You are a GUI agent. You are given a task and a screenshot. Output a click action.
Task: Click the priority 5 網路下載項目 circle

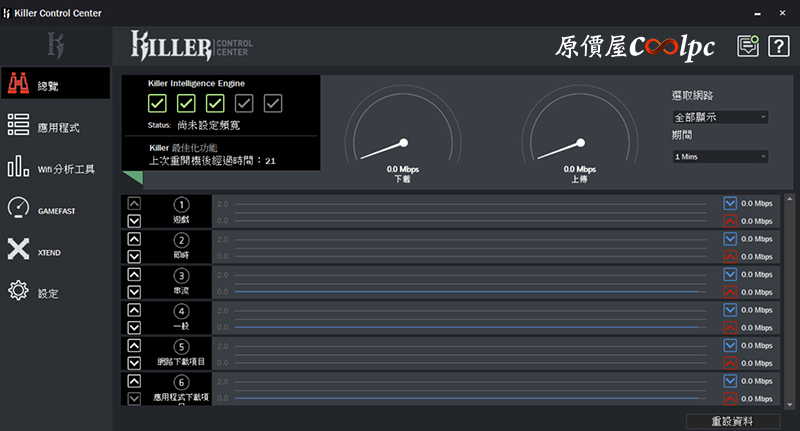point(181,347)
